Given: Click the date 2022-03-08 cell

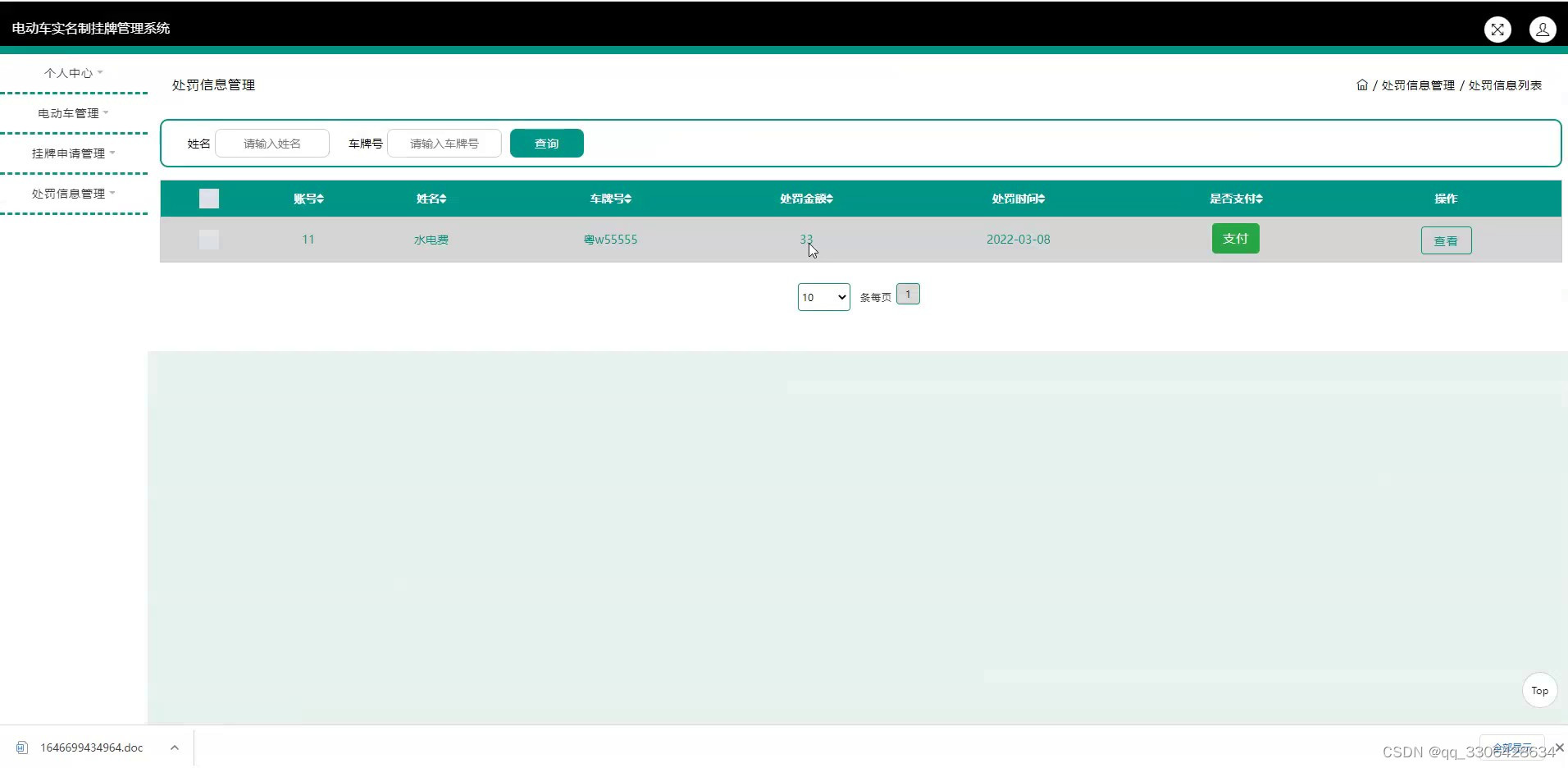Looking at the screenshot, I should click(1018, 240).
